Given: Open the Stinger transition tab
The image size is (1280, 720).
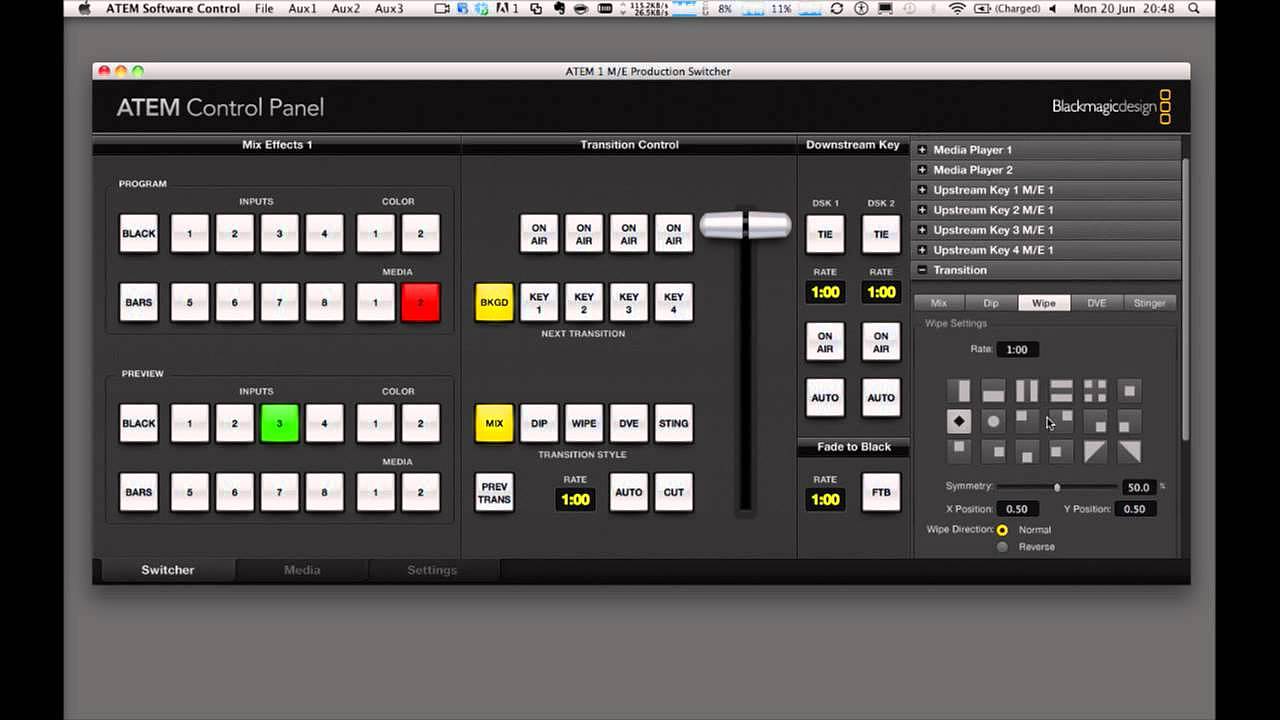Looking at the screenshot, I should [1150, 303].
